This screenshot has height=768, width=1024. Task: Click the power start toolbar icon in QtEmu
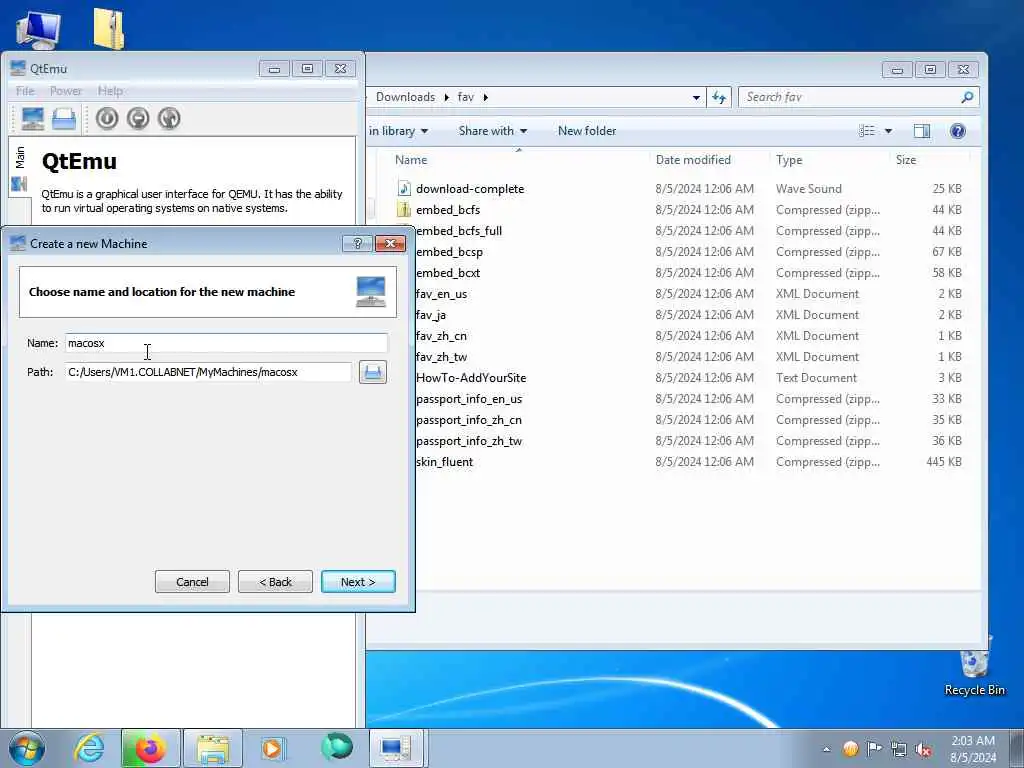coord(107,118)
